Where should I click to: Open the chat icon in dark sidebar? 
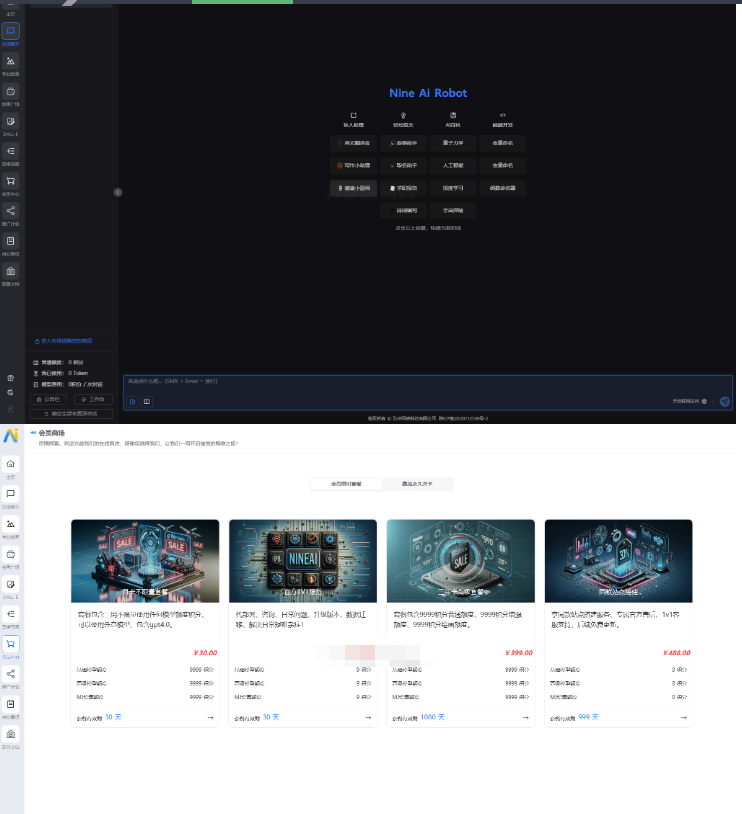pos(10,31)
